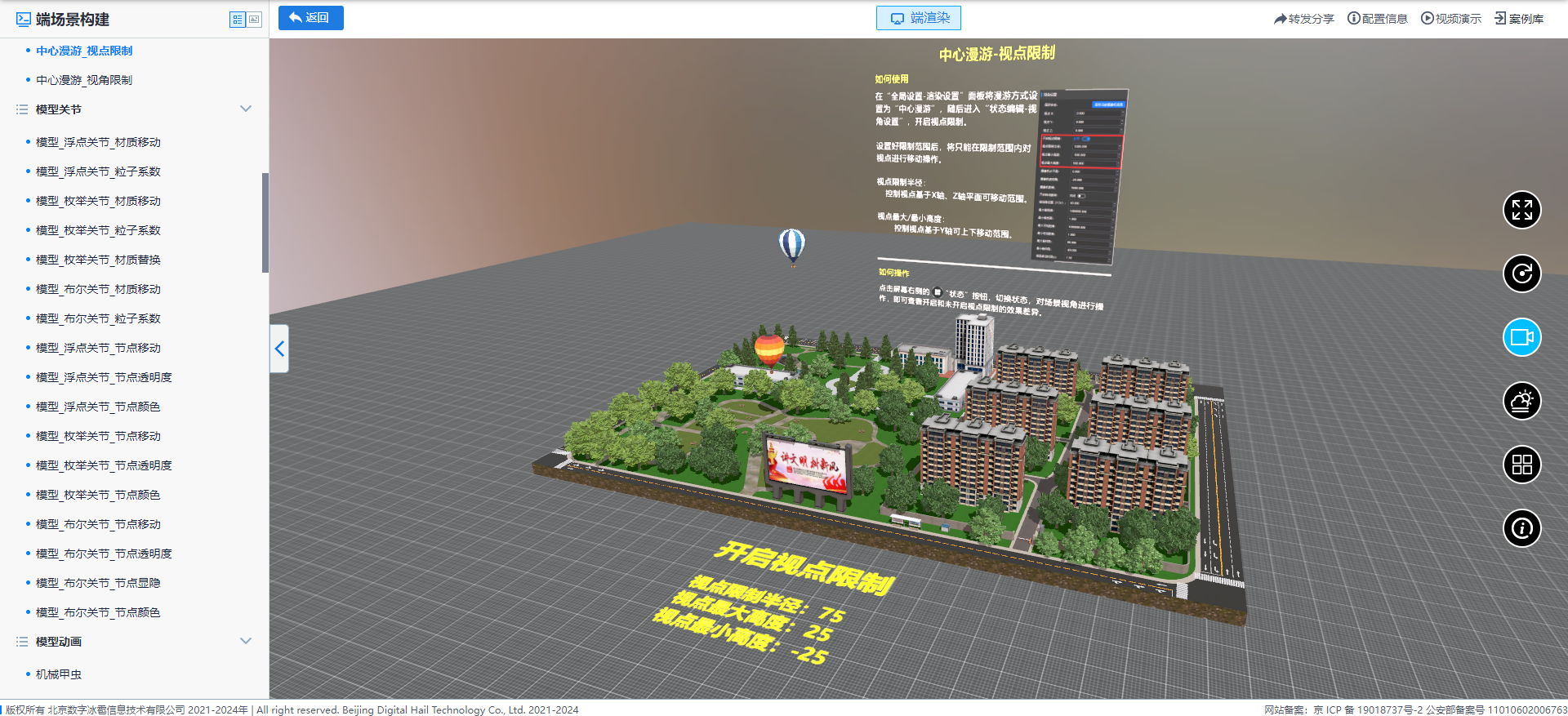Switch sidebar to list view icon
This screenshot has height=716, width=1568.
point(238,20)
